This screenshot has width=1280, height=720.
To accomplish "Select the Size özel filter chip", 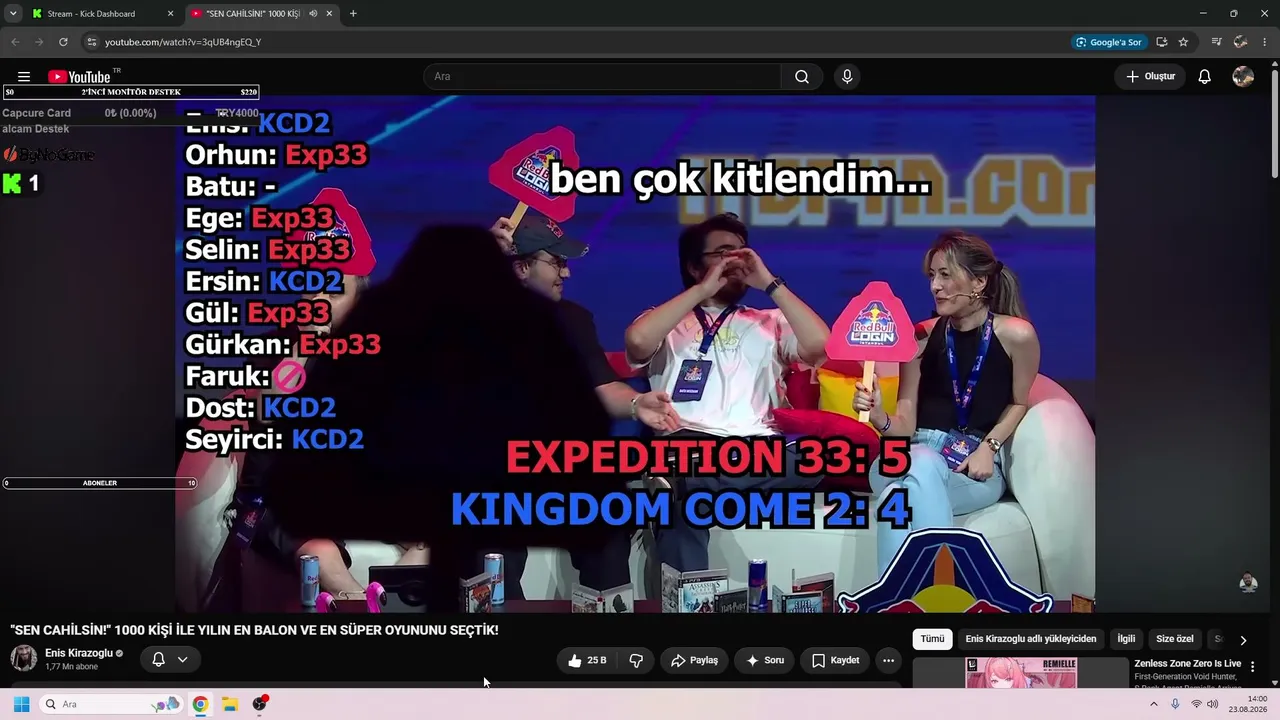I will tap(1175, 639).
